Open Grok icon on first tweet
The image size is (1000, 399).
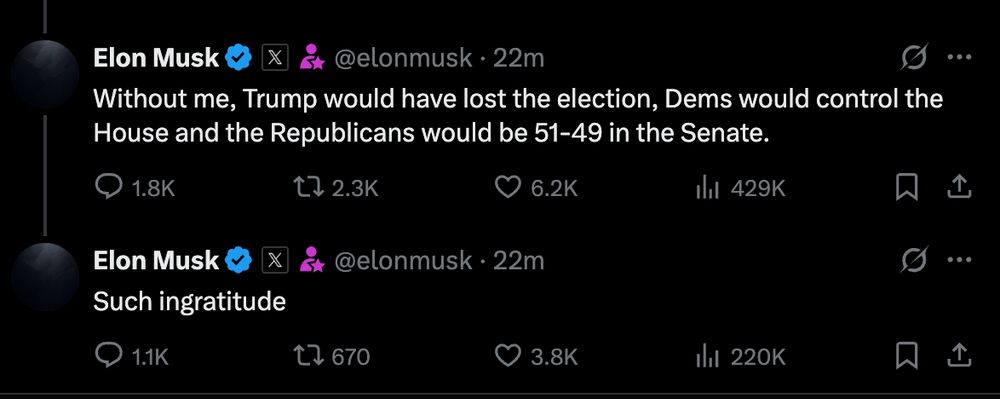click(915, 58)
